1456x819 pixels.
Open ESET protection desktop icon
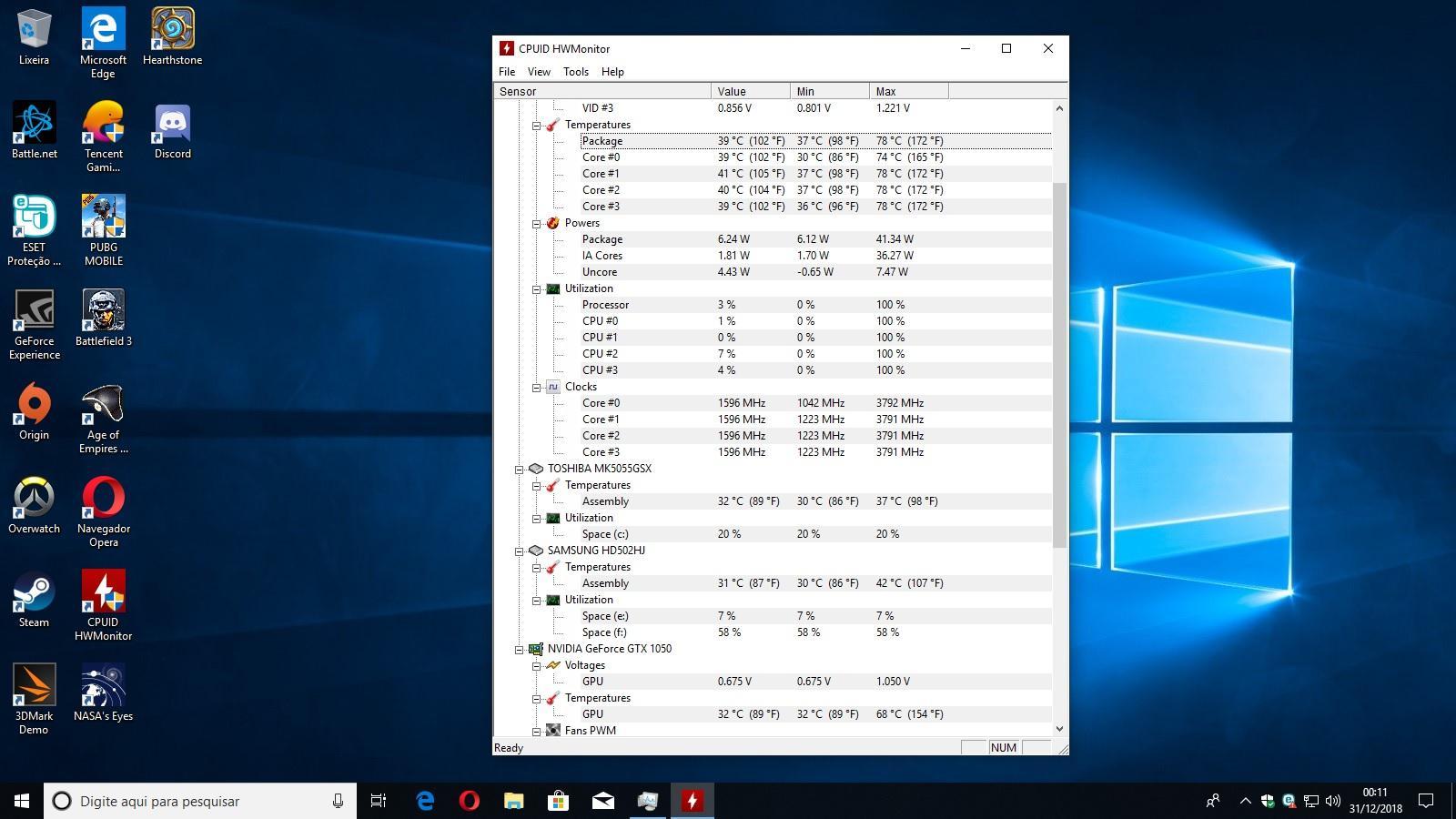(x=35, y=230)
